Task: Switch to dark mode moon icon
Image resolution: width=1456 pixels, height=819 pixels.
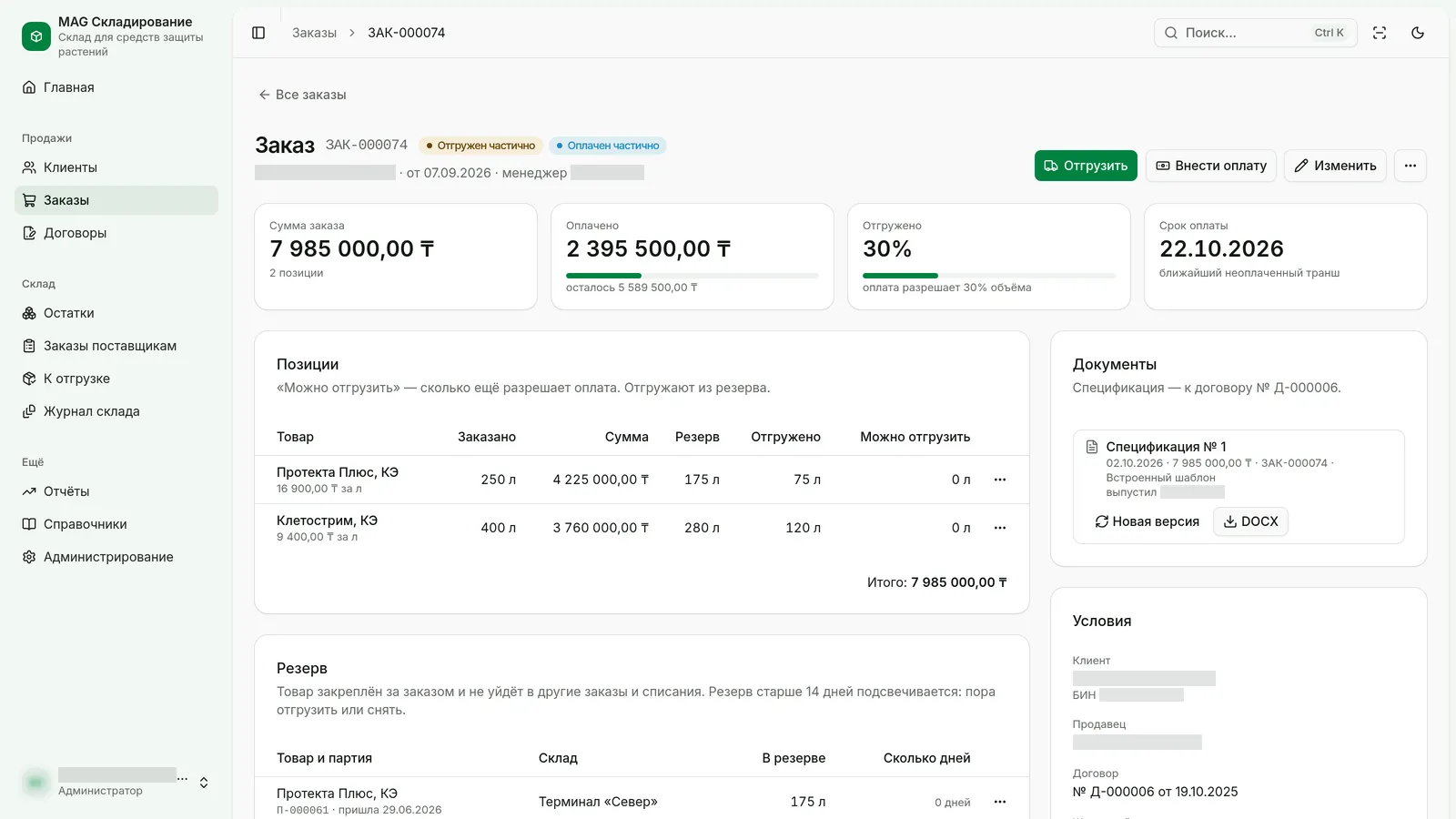Action: coord(1418,33)
